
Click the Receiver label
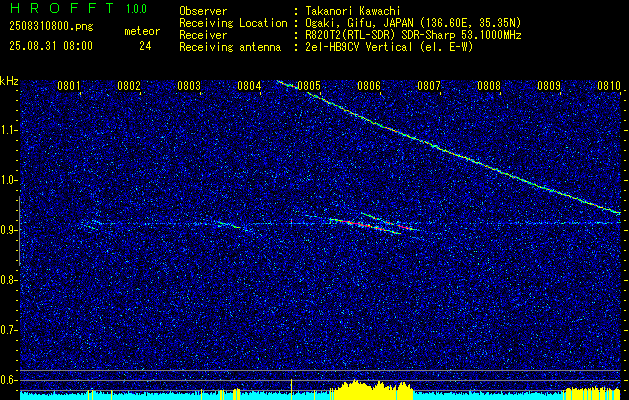pos(203,35)
